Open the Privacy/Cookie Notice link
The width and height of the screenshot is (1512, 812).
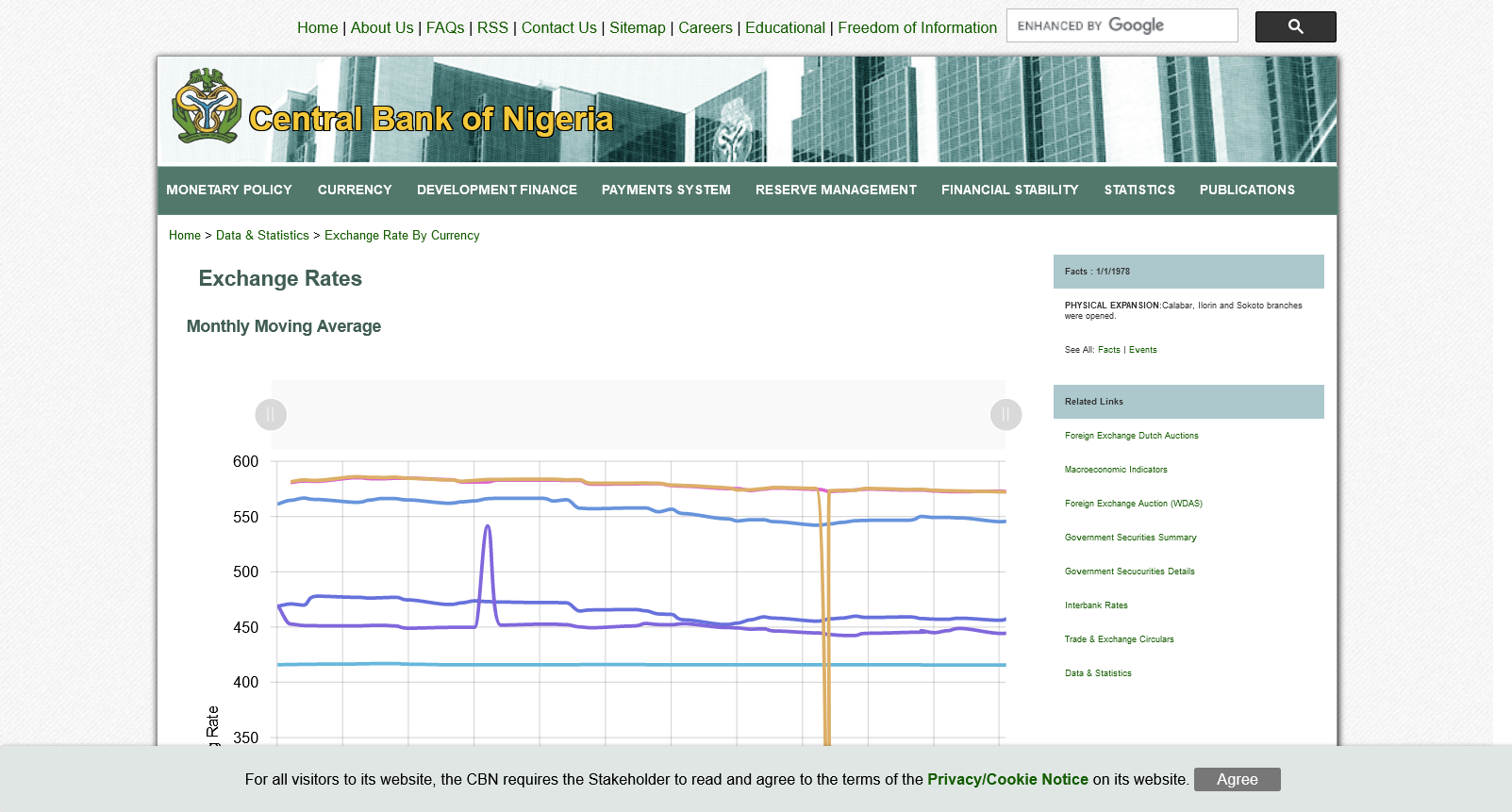[1007, 780]
